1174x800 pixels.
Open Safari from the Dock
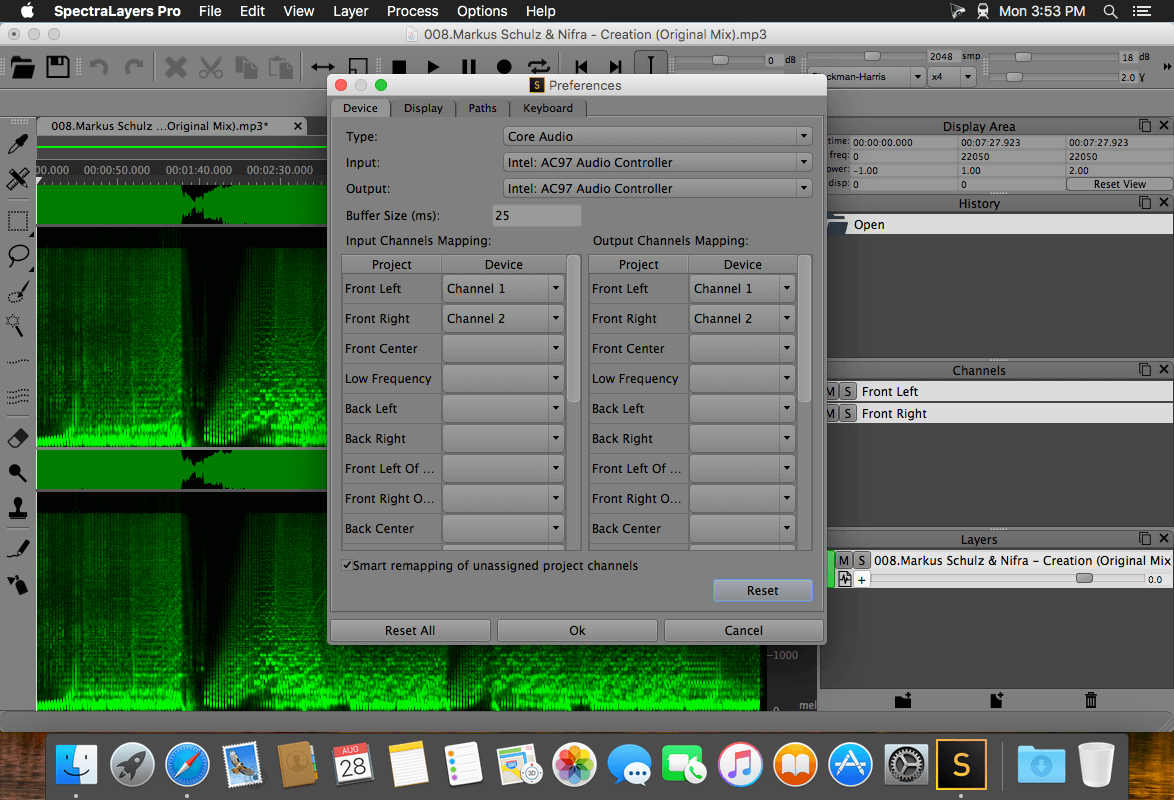(x=187, y=764)
